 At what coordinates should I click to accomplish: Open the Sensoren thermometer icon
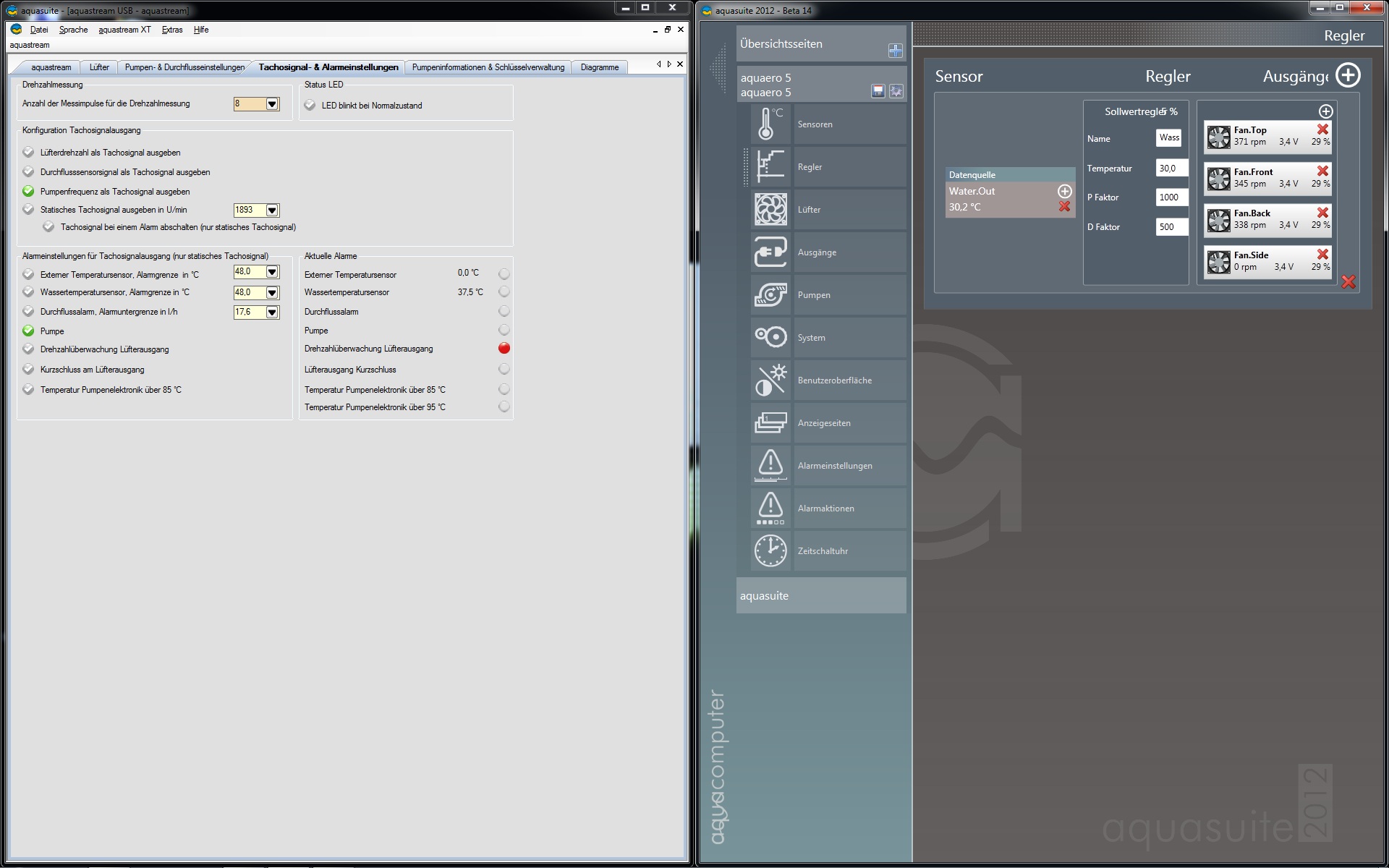[770, 124]
